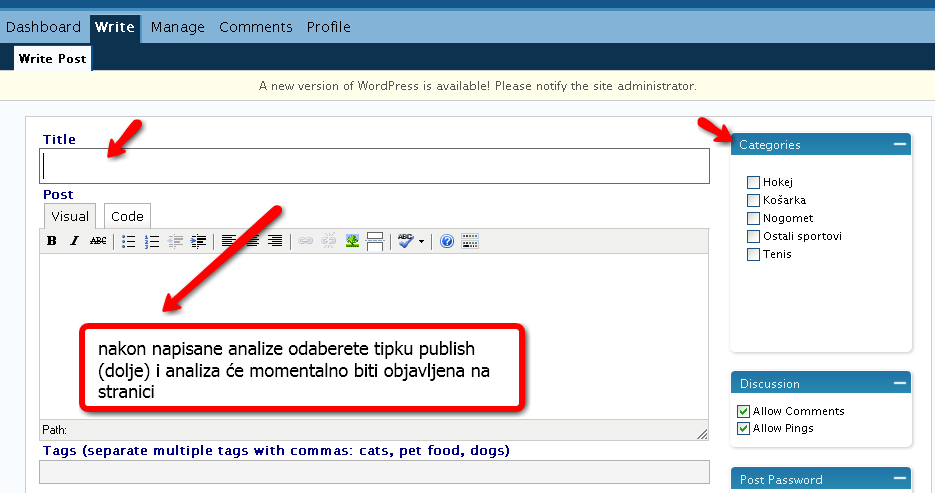Insert a hyperlink with the link icon
The width and height of the screenshot is (935, 493).
click(305, 241)
